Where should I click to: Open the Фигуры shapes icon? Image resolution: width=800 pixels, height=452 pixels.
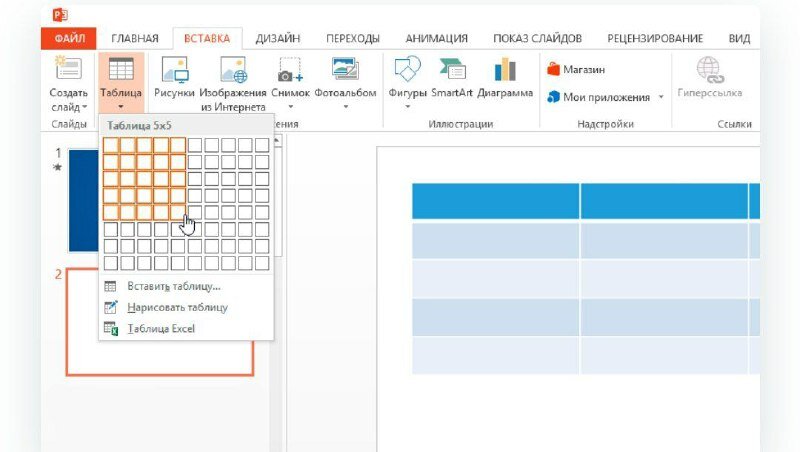tap(407, 69)
